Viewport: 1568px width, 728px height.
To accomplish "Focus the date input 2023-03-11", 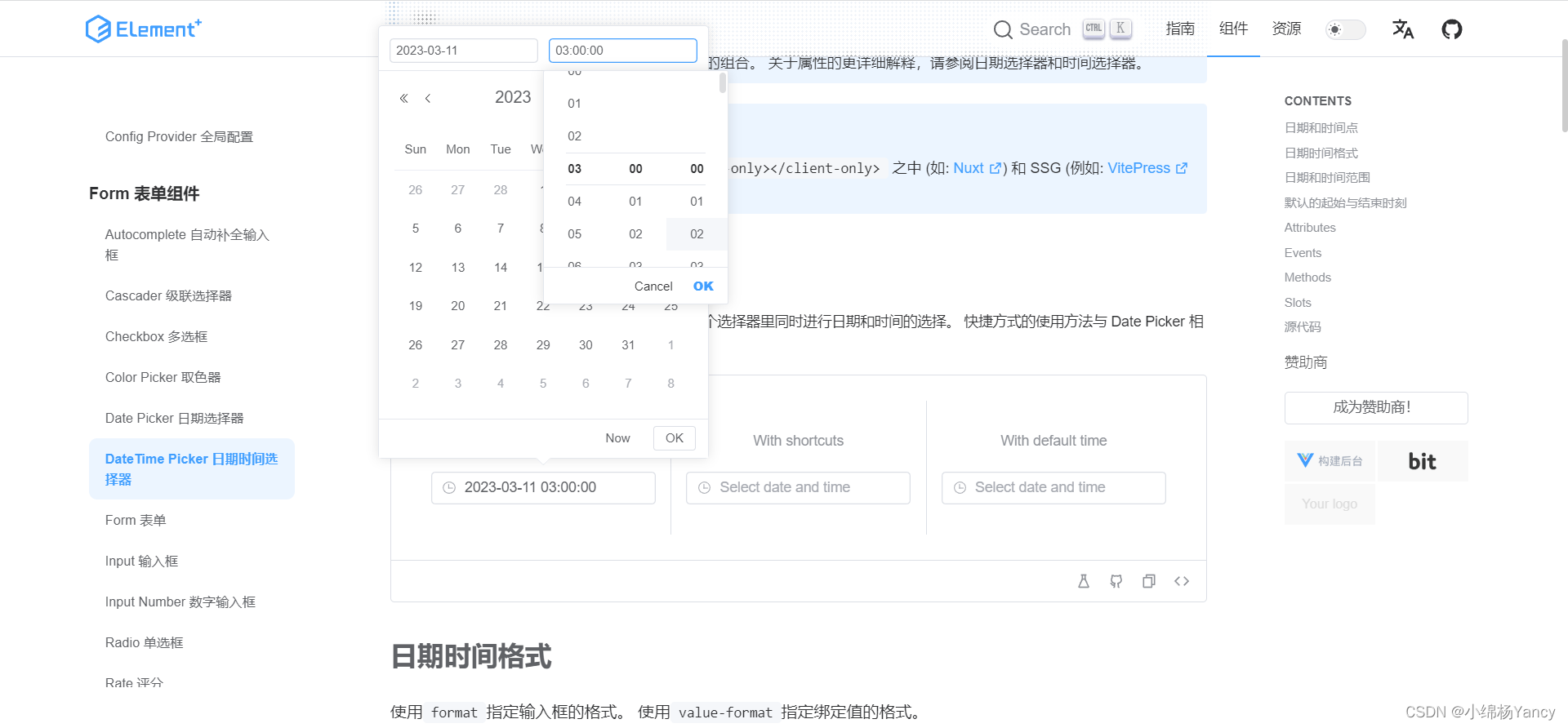I will click(x=463, y=51).
